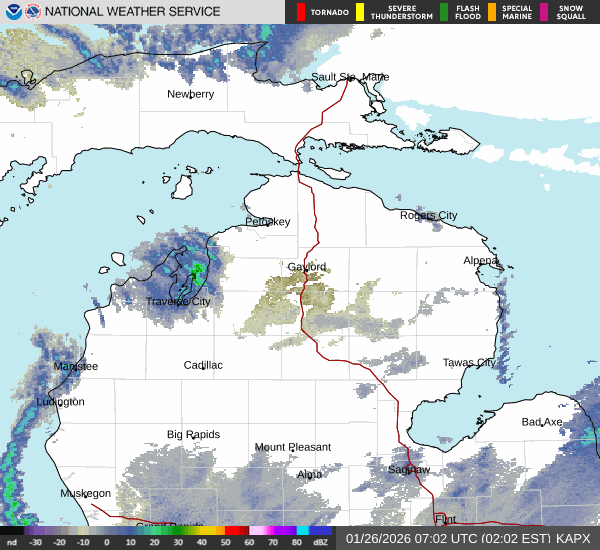
Task: Click the radar timestamp at bottom right
Action: [448, 538]
